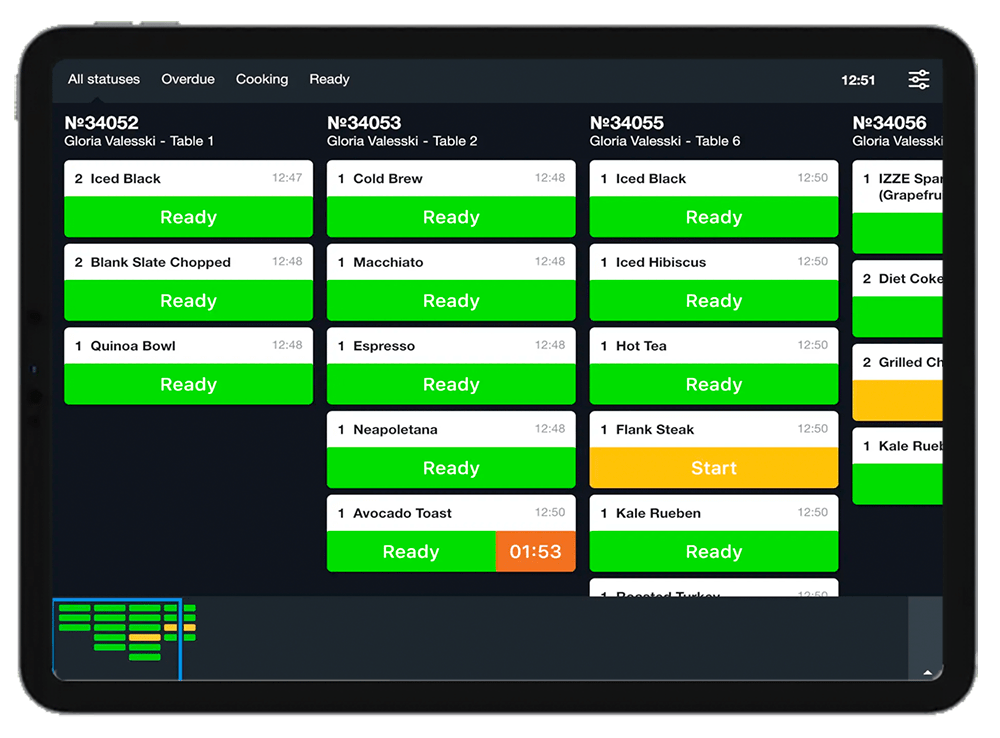Open the Cooking status filter
Viewport: 1000px width, 738px height.
(x=261, y=79)
